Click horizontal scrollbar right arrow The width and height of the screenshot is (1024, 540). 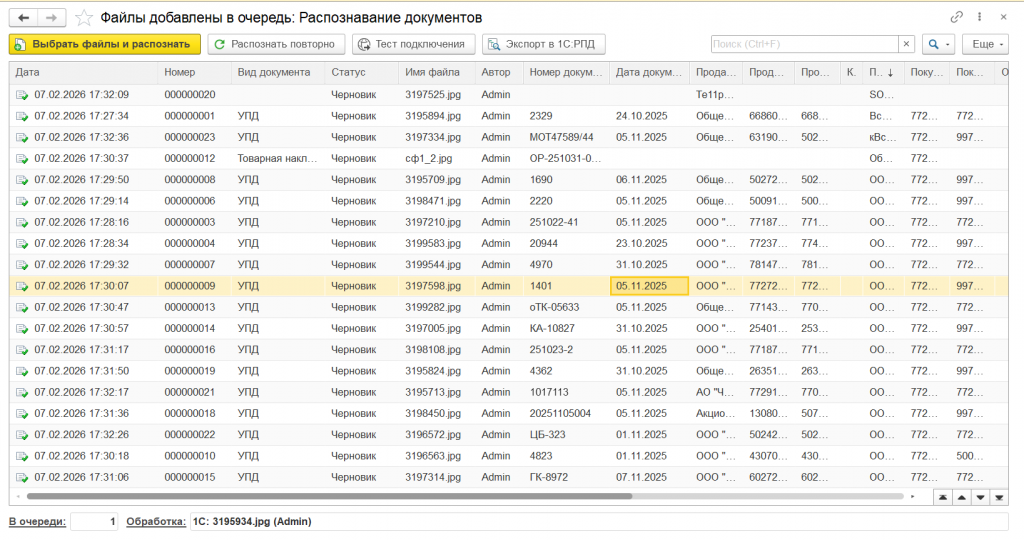click(x=913, y=497)
